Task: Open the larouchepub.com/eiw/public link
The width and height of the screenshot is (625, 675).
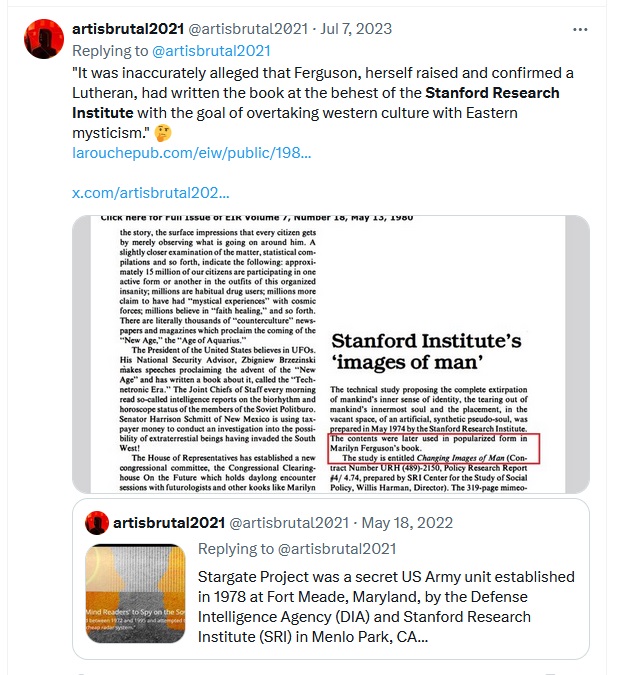Action: click(x=192, y=153)
